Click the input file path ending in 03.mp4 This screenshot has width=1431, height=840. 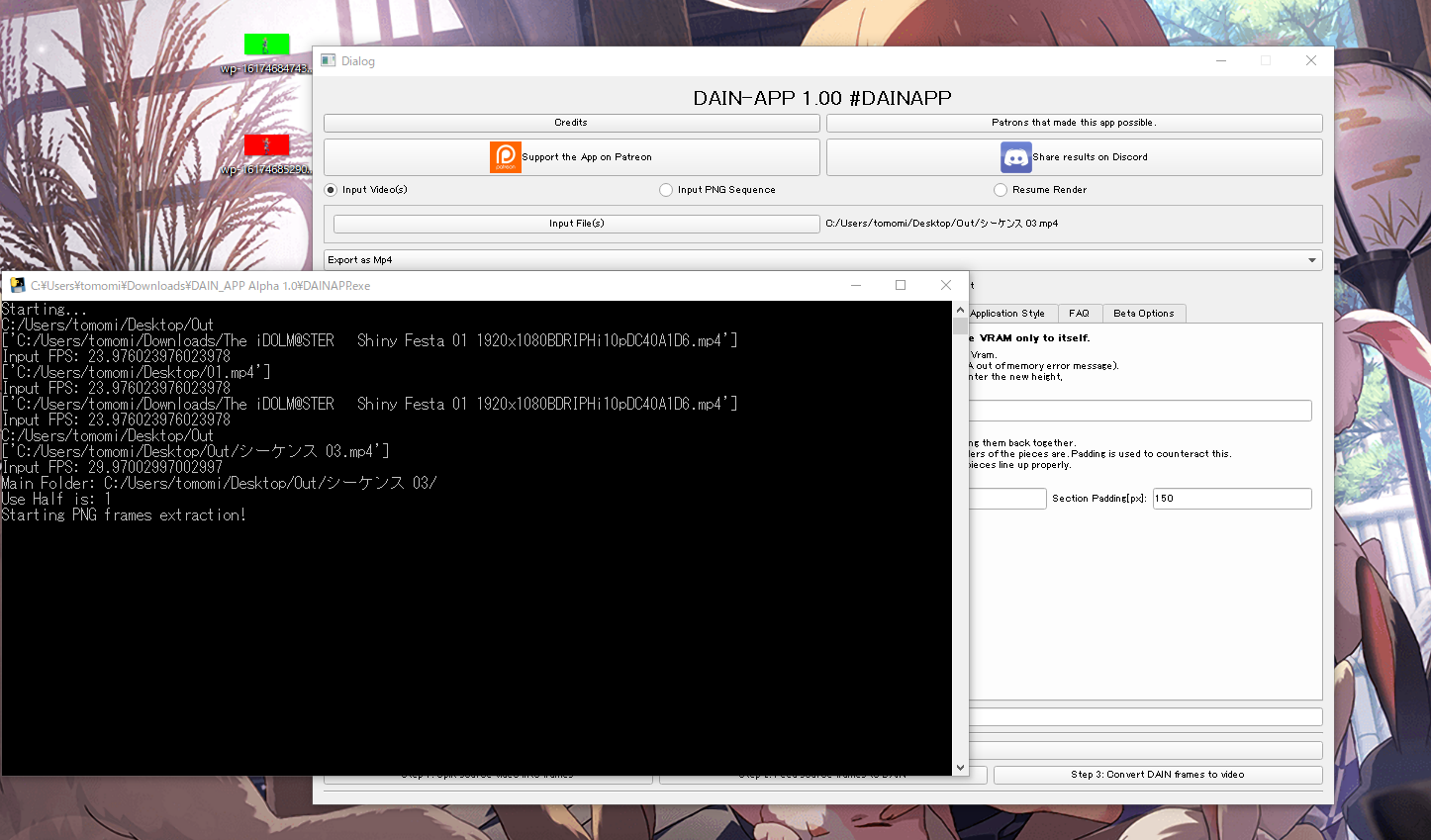click(x=942, y=224)
